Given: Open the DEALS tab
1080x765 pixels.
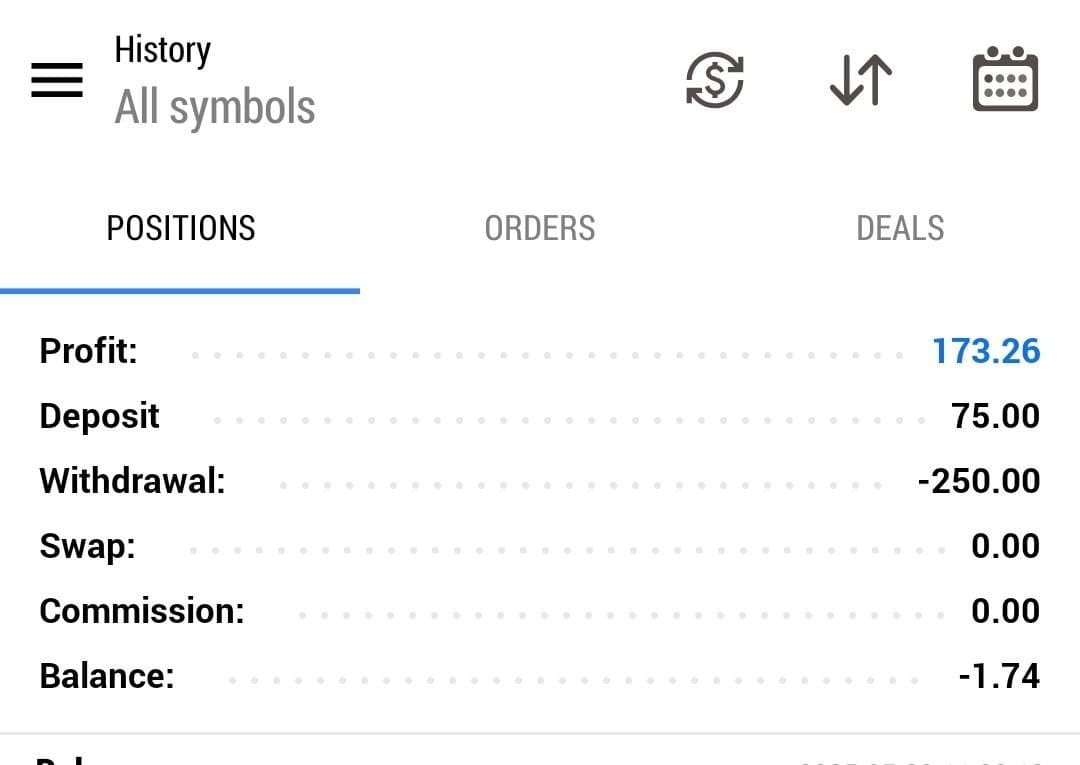Looking at the screenshot, I should [x=900, y=229].
